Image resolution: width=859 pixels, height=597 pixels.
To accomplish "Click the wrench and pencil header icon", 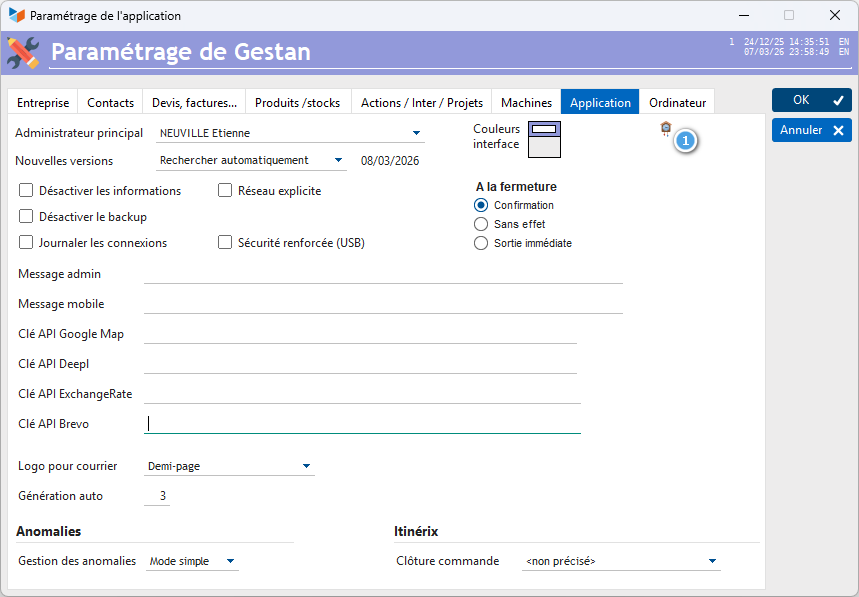I will tap(23, 52).
